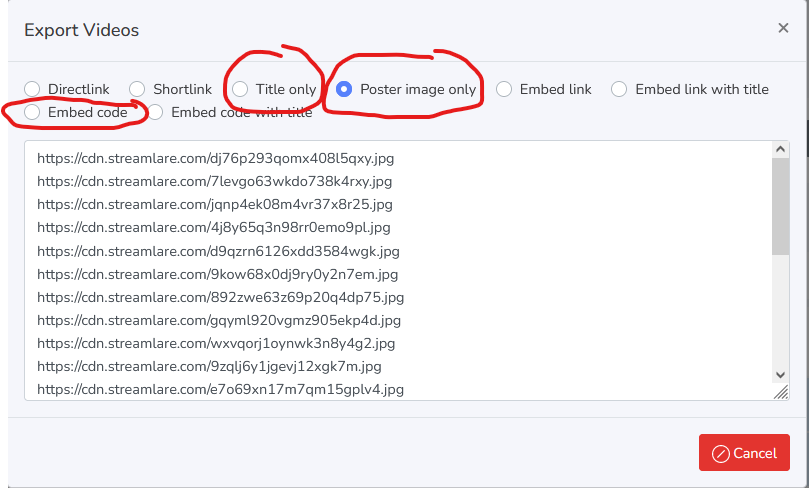Viewport: 809px width, 488px height.
Task: Choose Embed code with title option
Action: point(156,113)
